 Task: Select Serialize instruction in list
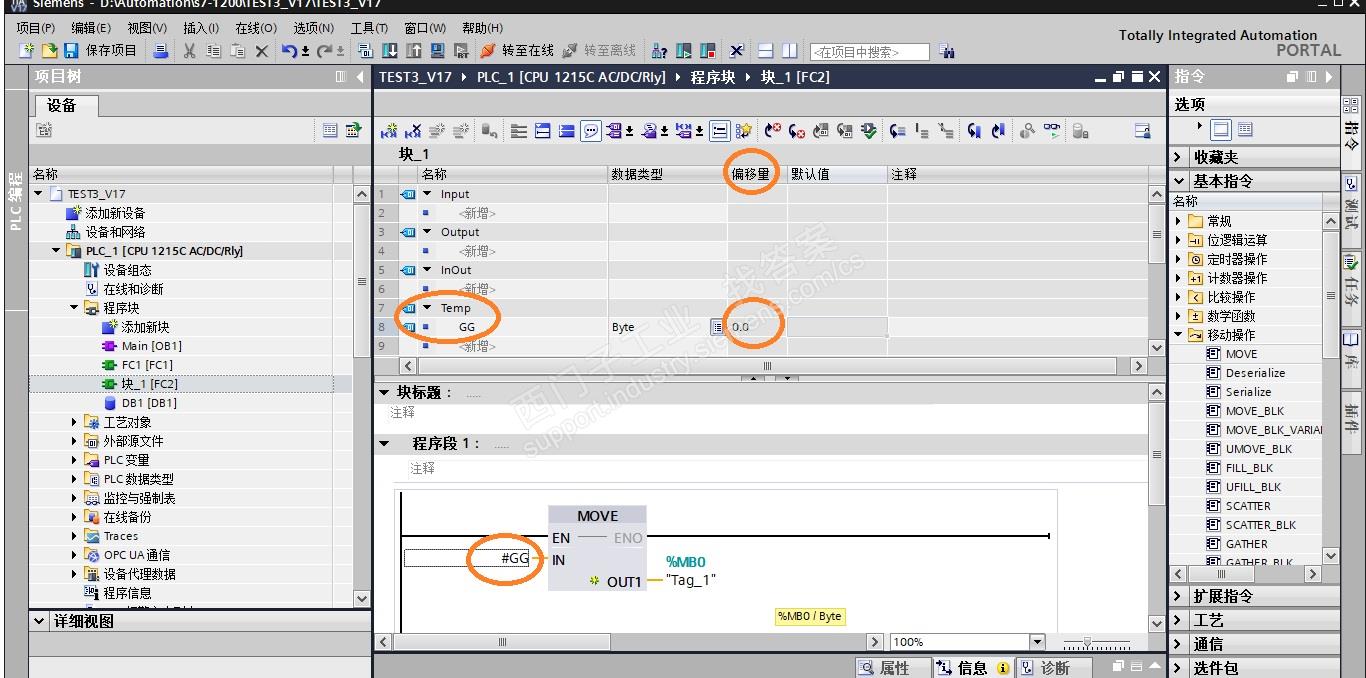coord(1248,392)
